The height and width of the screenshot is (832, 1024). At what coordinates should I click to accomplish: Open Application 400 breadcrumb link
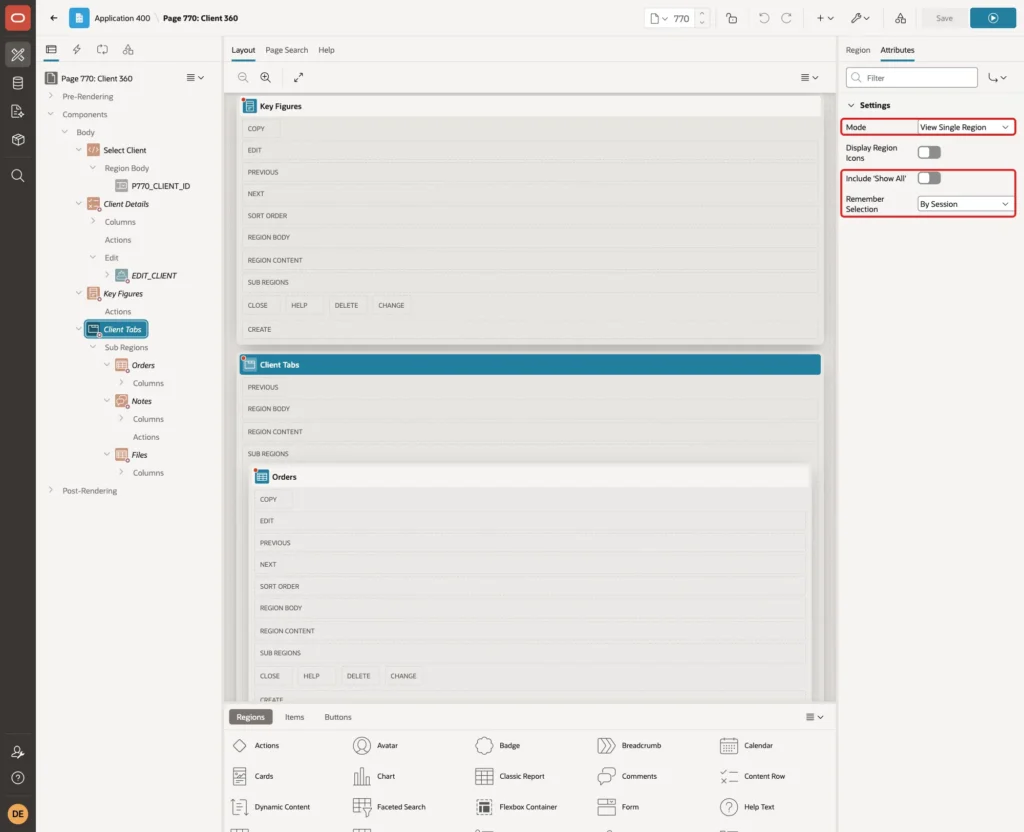(122, 18)
